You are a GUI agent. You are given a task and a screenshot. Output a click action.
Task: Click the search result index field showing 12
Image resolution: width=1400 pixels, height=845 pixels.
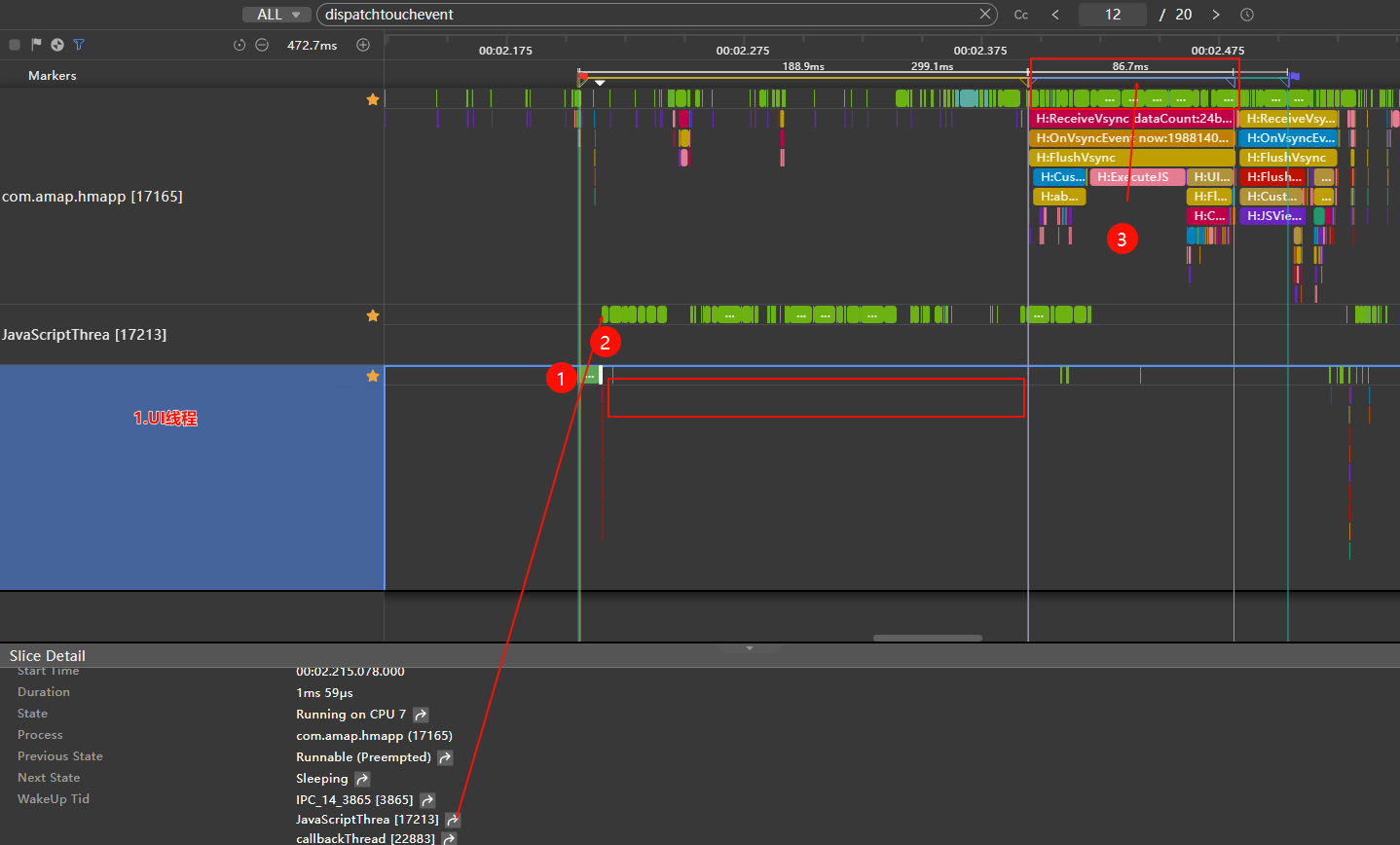(1113, 15)
